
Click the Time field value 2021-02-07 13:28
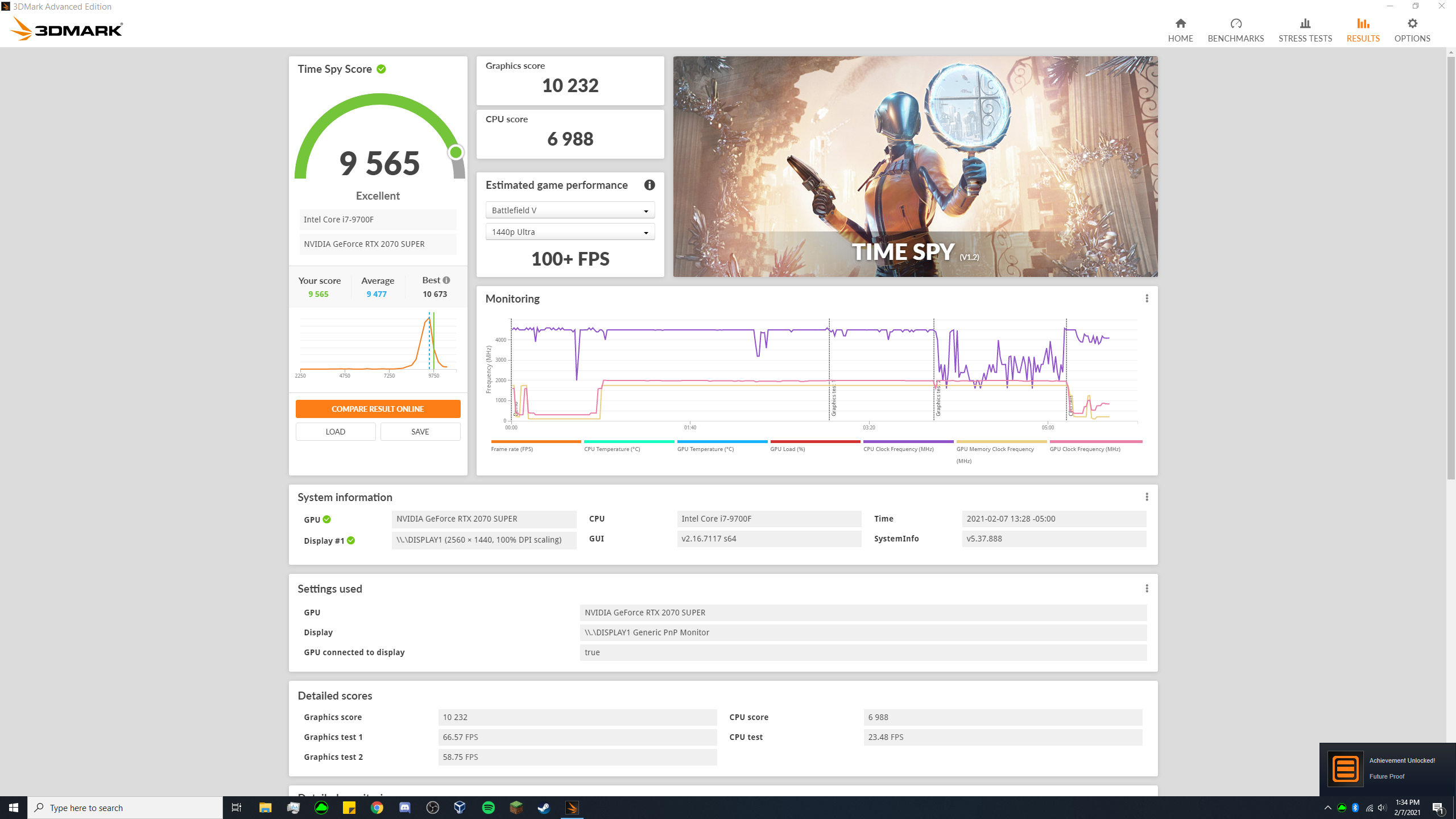click(x=1054, y=519)
